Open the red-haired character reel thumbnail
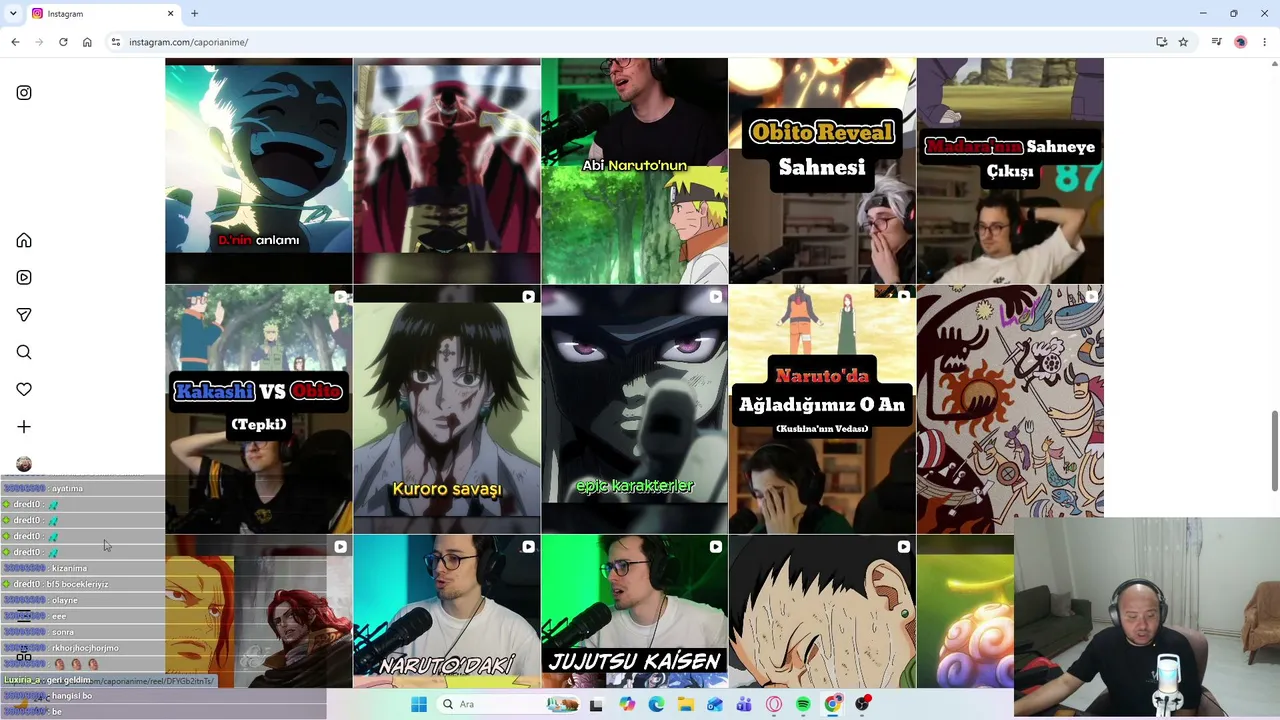 pyautogui.click(x=259, y=612)
